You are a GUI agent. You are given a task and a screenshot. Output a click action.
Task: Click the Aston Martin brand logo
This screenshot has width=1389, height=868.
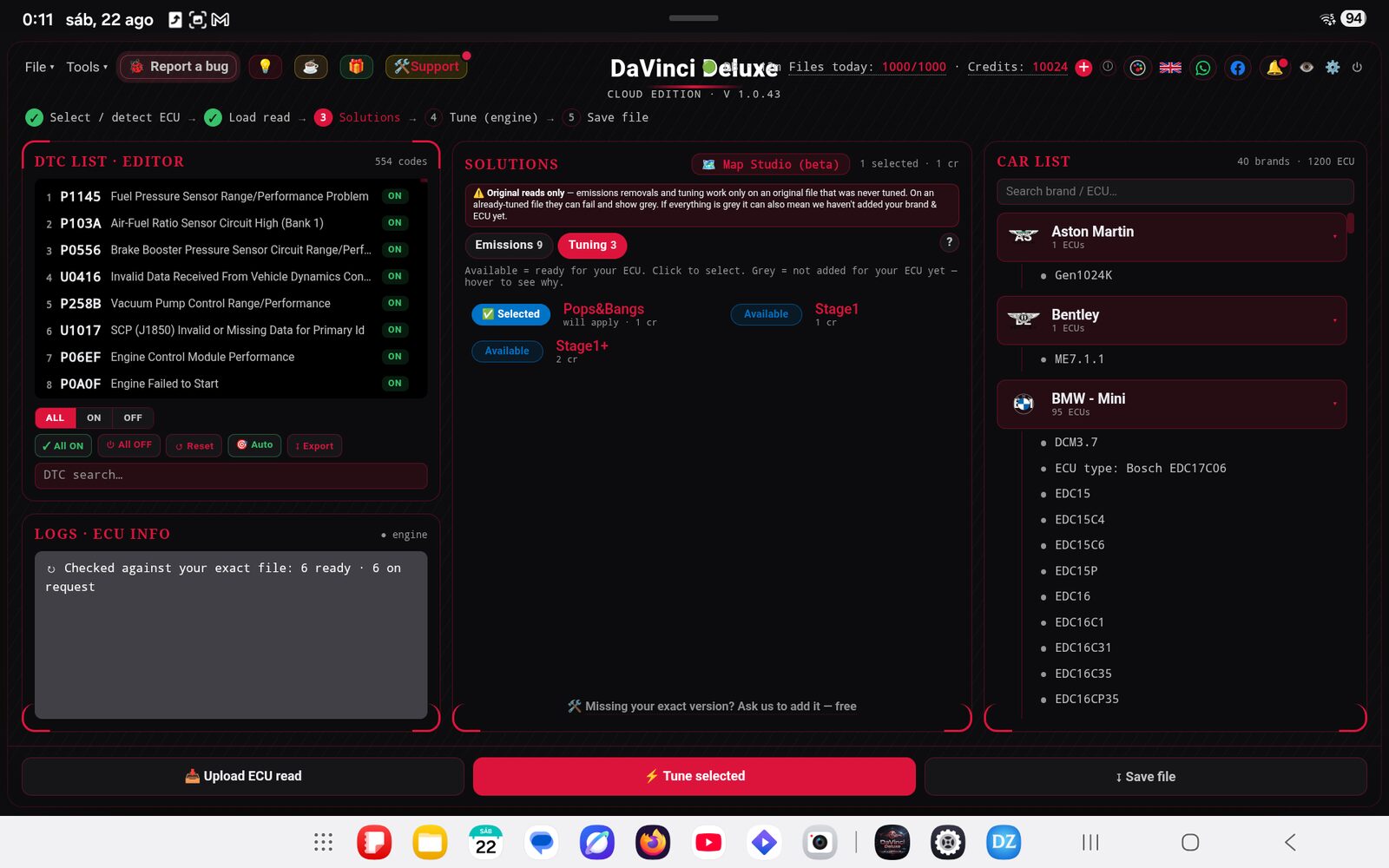tap(1024, 235)
